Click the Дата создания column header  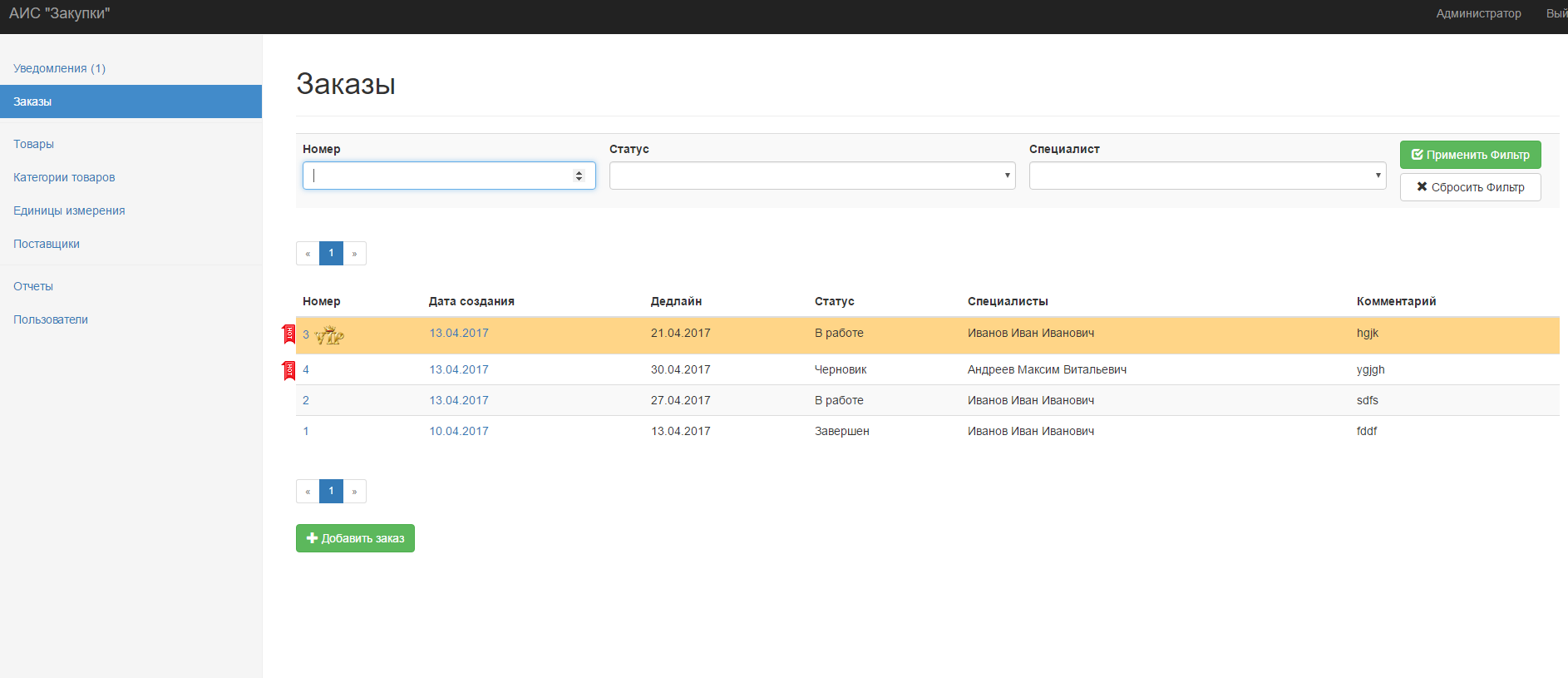point(471,301)
